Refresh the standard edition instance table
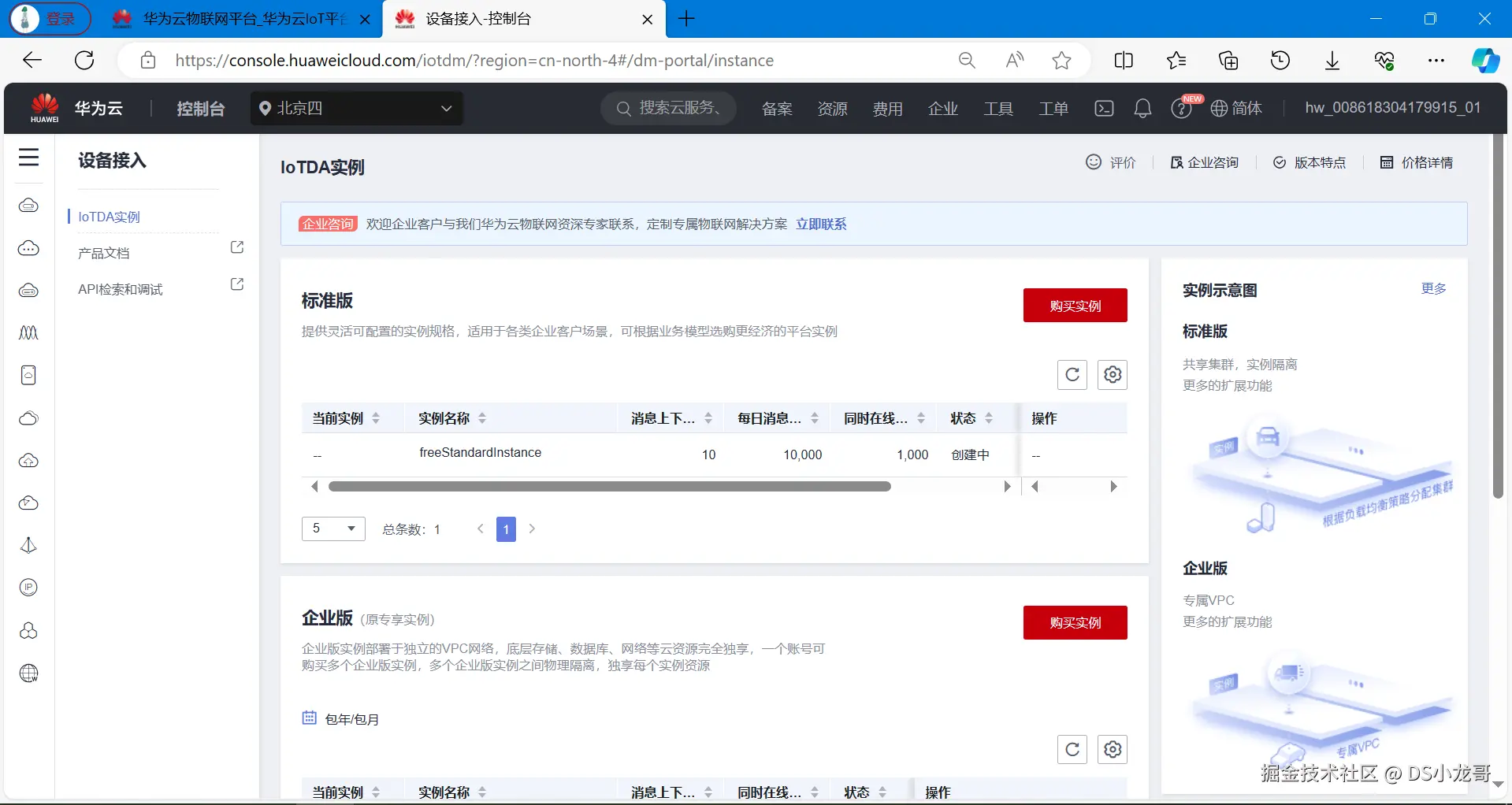The width and height of the screenshot is (1512, 805). click(x=1072, y=374)
